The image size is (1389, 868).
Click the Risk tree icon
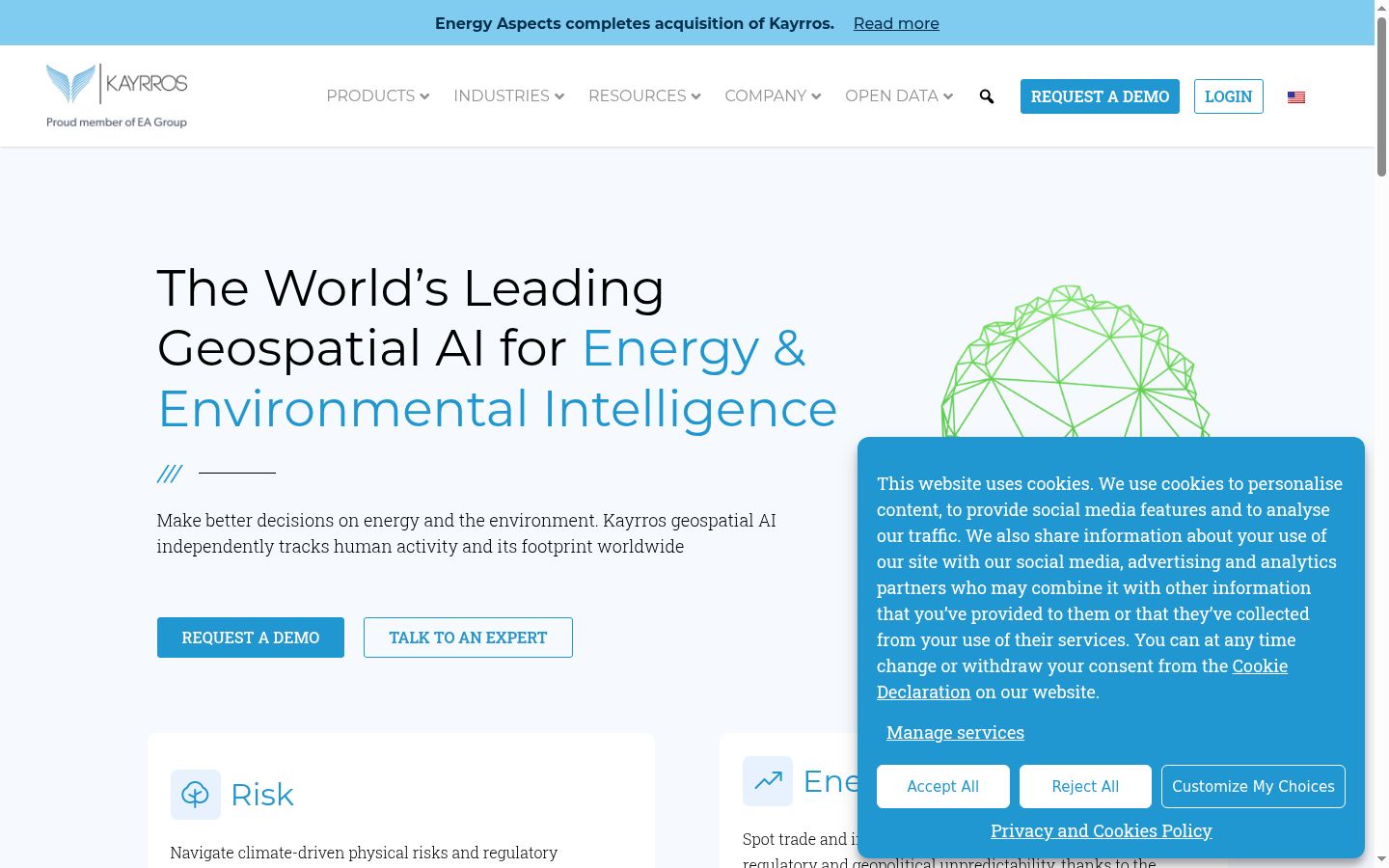point(196,795)
